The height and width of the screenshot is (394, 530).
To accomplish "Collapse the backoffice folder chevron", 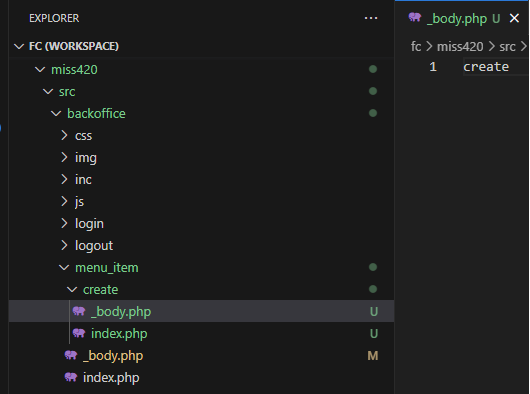I will tap(56, 114).
